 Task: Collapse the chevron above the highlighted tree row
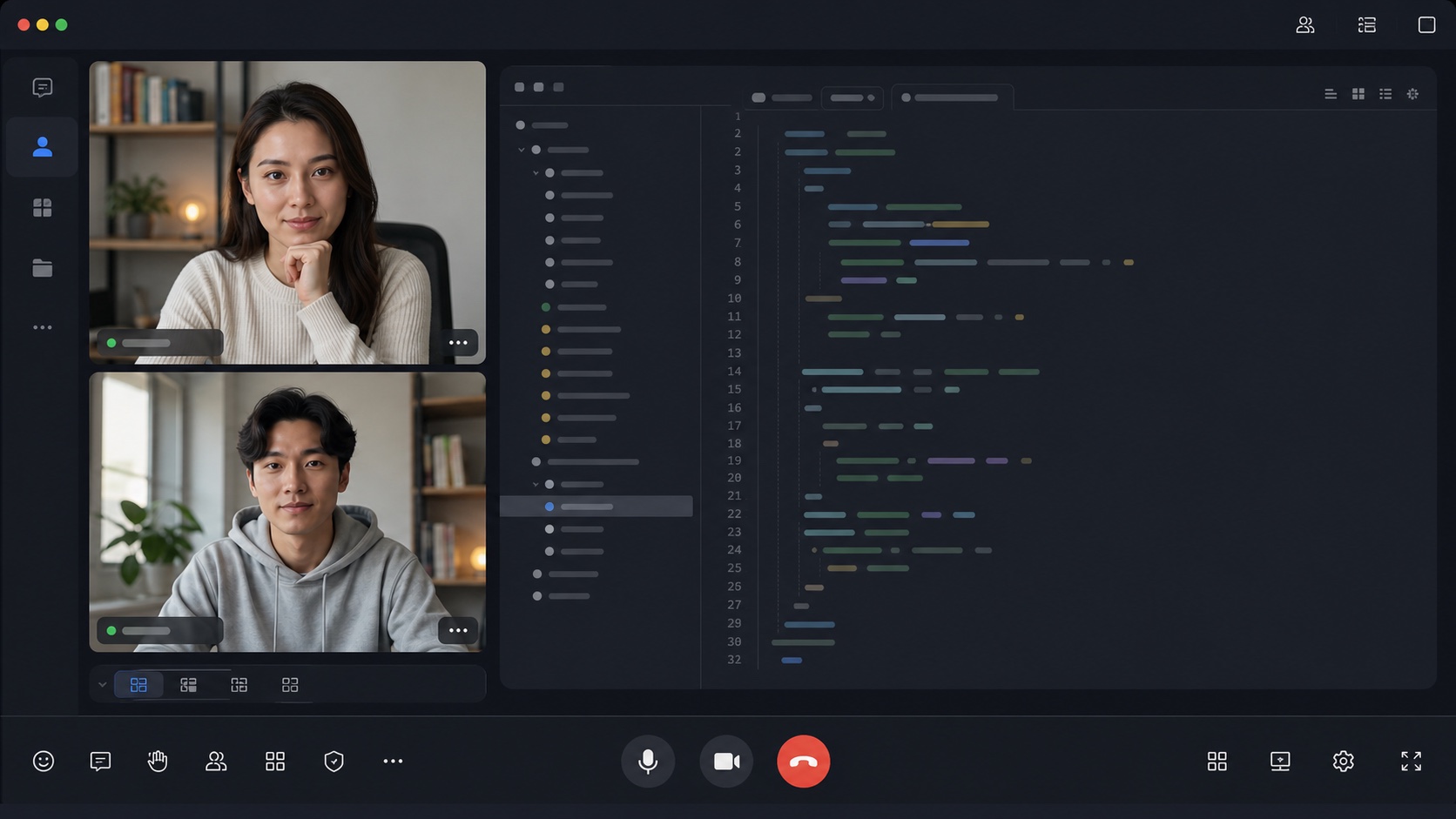point(536,484)
